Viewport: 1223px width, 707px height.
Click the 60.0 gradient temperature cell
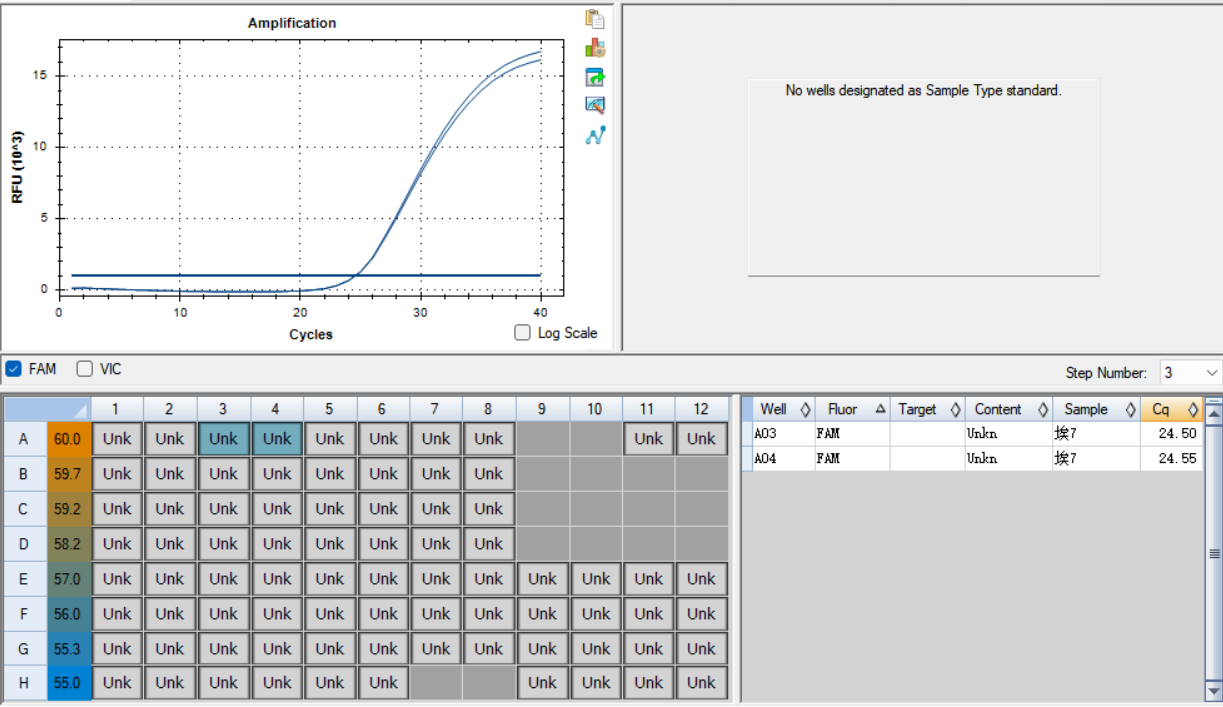tap(68, 438)
